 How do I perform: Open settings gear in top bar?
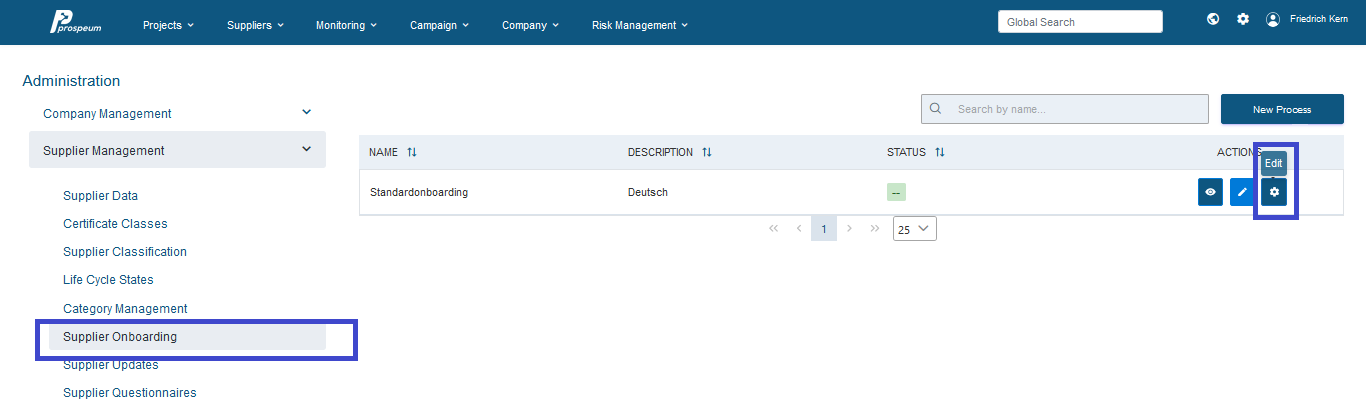coord(1243,19)
